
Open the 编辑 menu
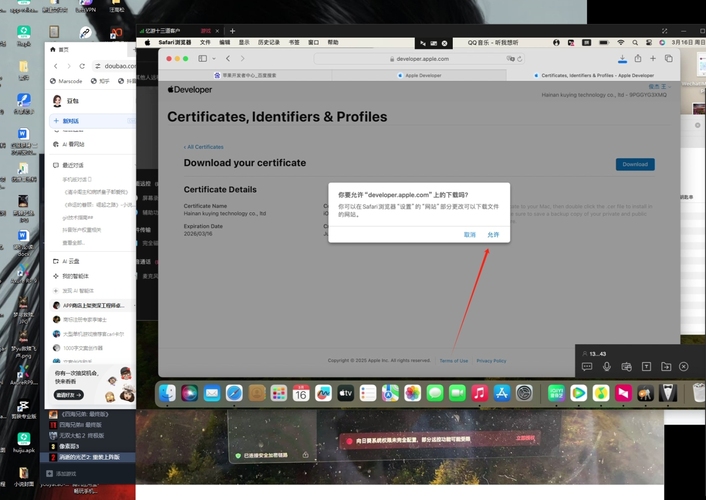(x=225, y=42)
